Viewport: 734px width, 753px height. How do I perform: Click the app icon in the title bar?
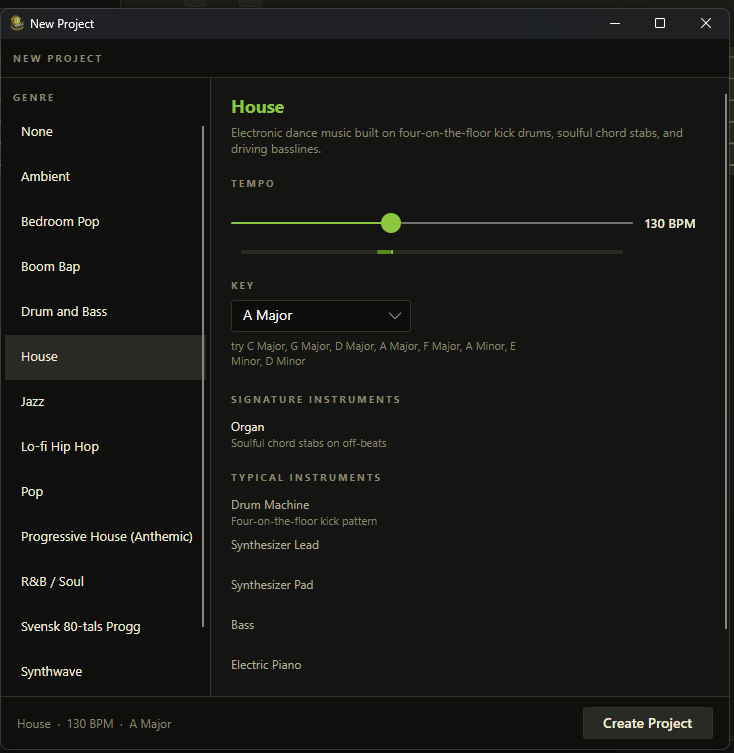coord(17,23)
